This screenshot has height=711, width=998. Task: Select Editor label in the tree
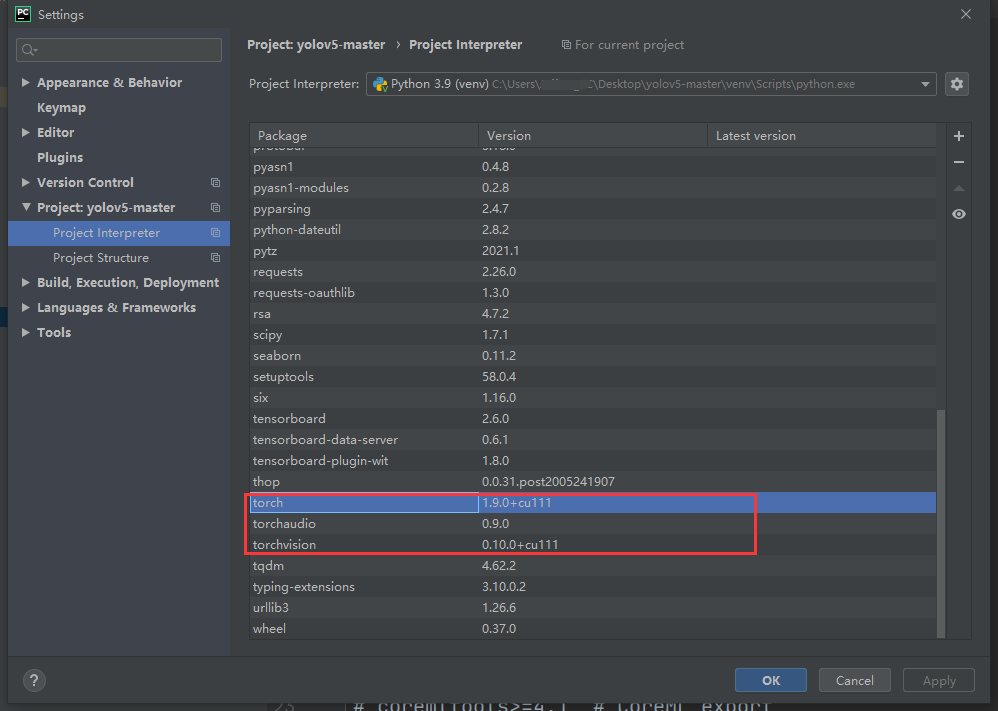click(x=55, y=132)
